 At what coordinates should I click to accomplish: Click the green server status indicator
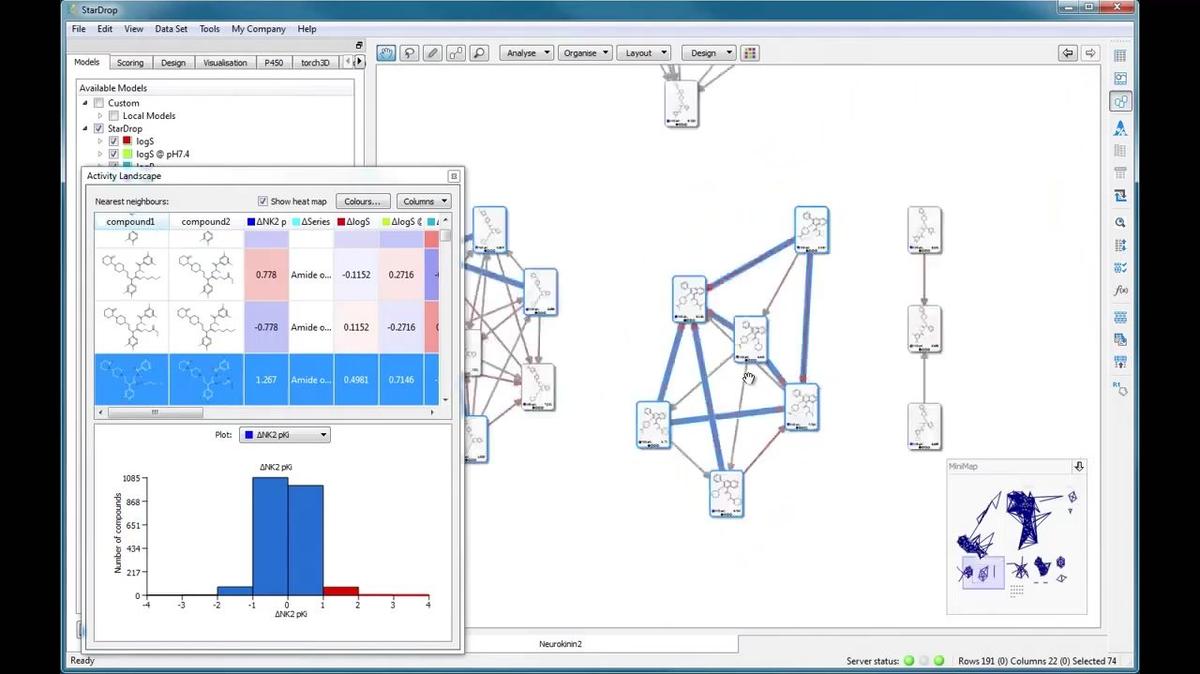coord(908,660)
